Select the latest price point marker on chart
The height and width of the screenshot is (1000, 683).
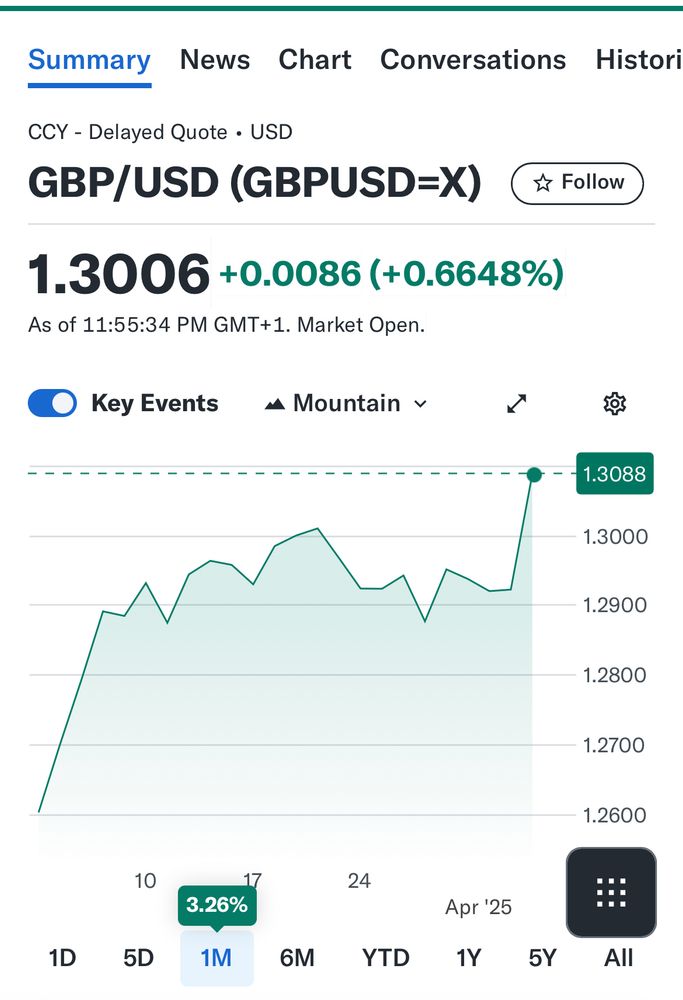[x=535, y=475]
